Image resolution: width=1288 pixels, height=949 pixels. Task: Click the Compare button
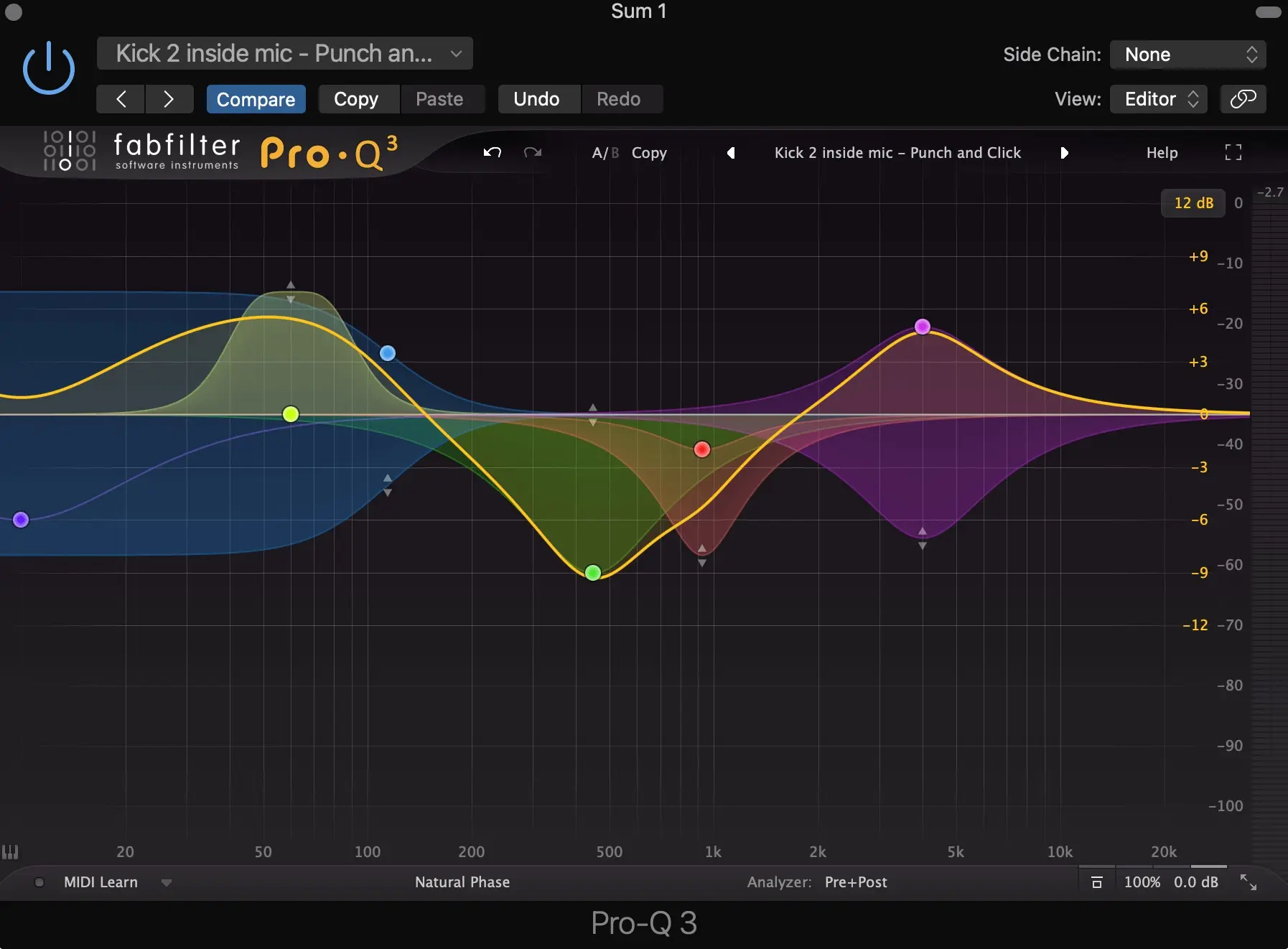click(256, 99)
